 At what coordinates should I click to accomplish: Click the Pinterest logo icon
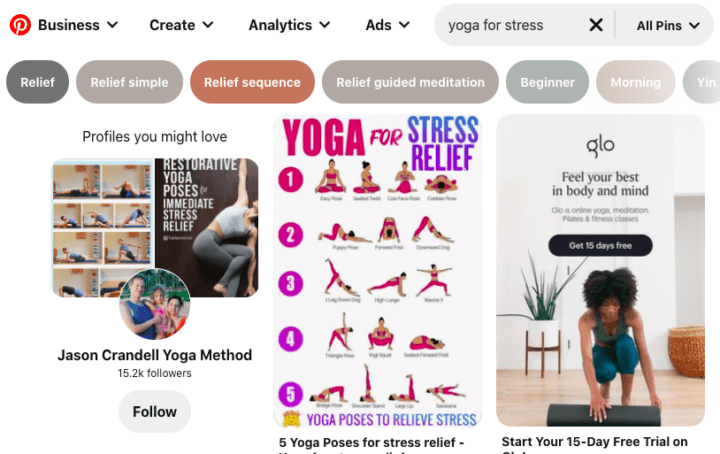(x=20, y=25)
